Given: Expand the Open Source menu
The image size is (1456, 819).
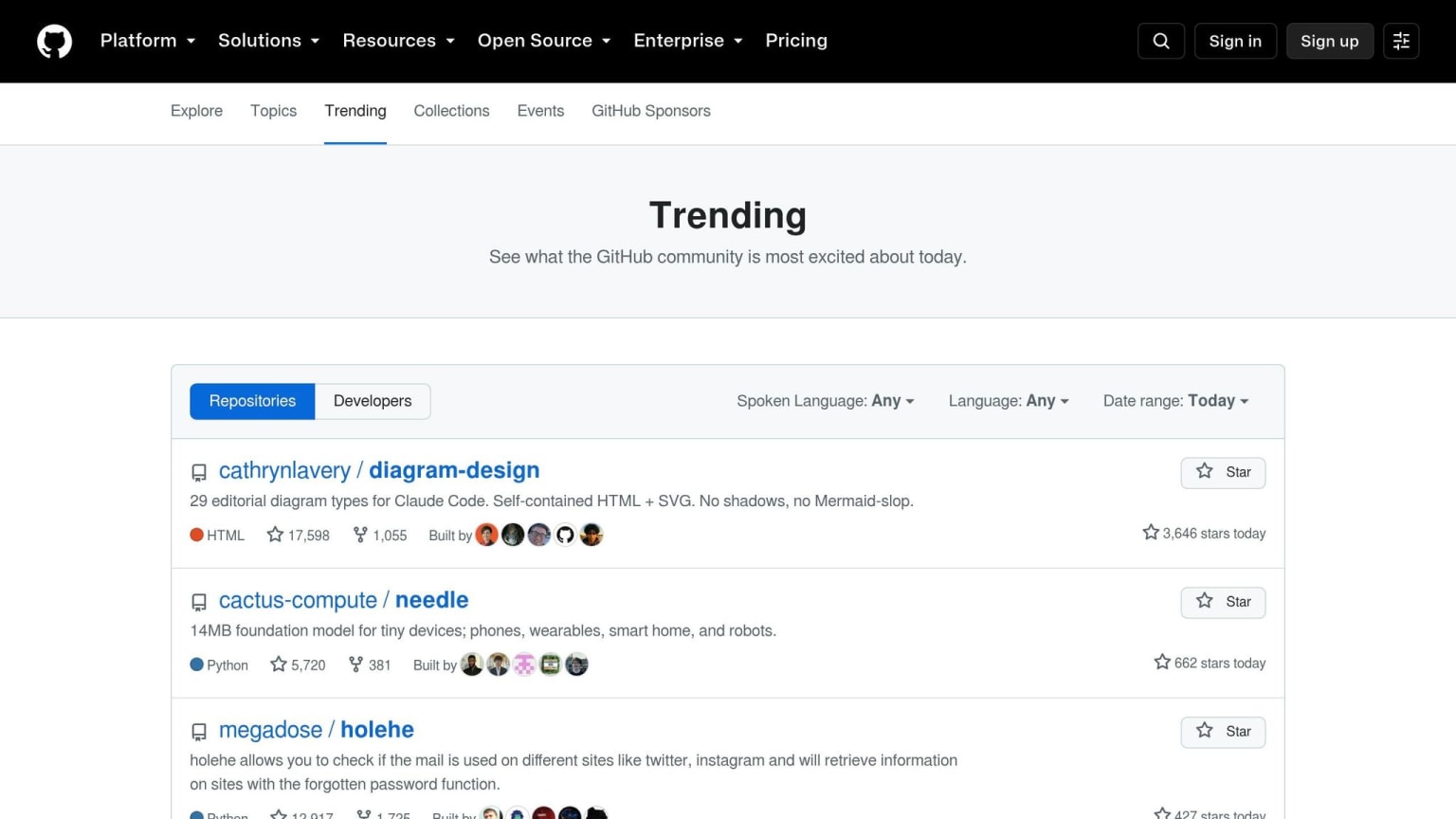Looking at the screenshot, I should tap(544, 41).
